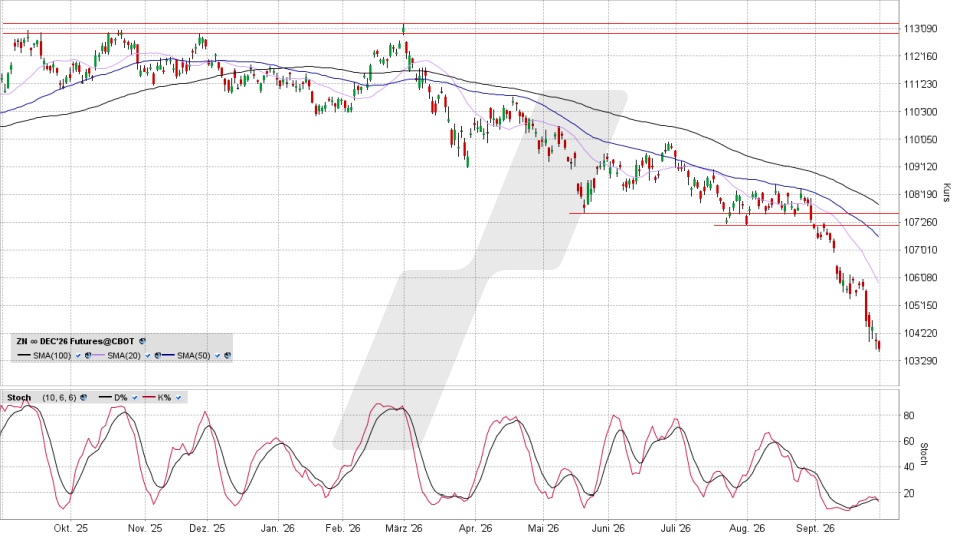Toggle the SMA(100) visibility checkmark

[78, 356]
